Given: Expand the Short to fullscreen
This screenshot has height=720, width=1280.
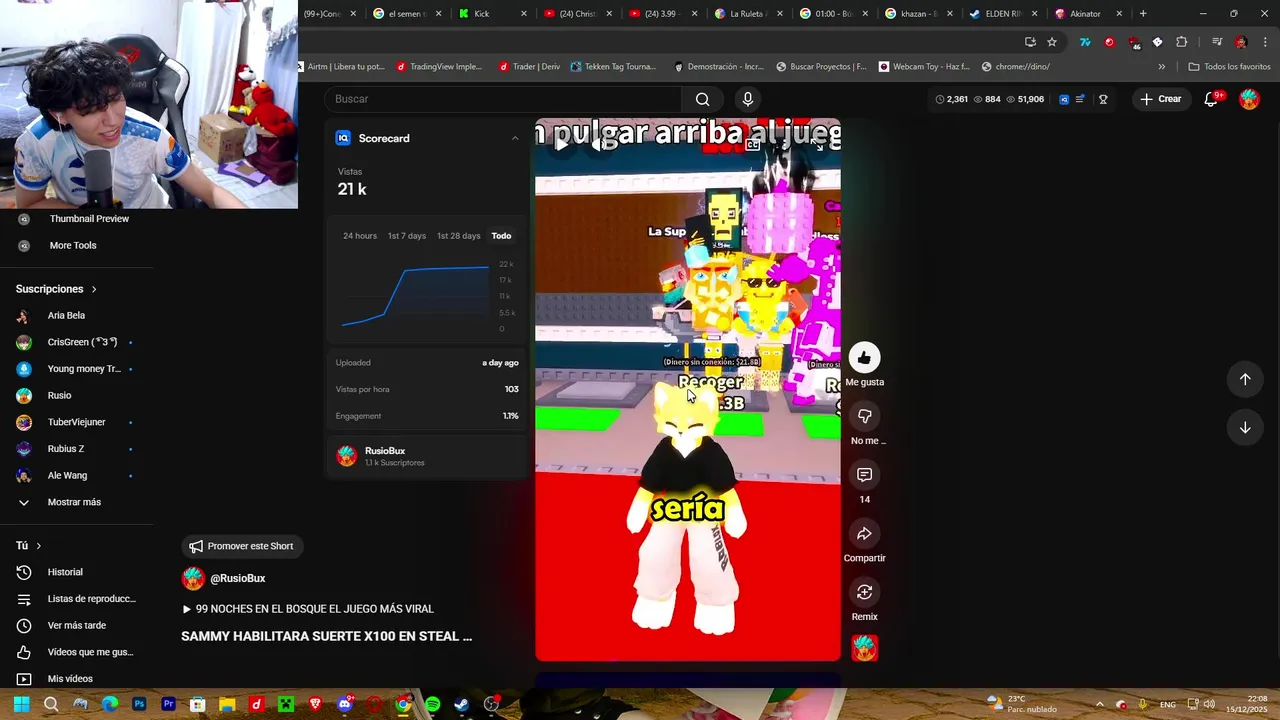Looking at the screenshot, I should 817,144.
